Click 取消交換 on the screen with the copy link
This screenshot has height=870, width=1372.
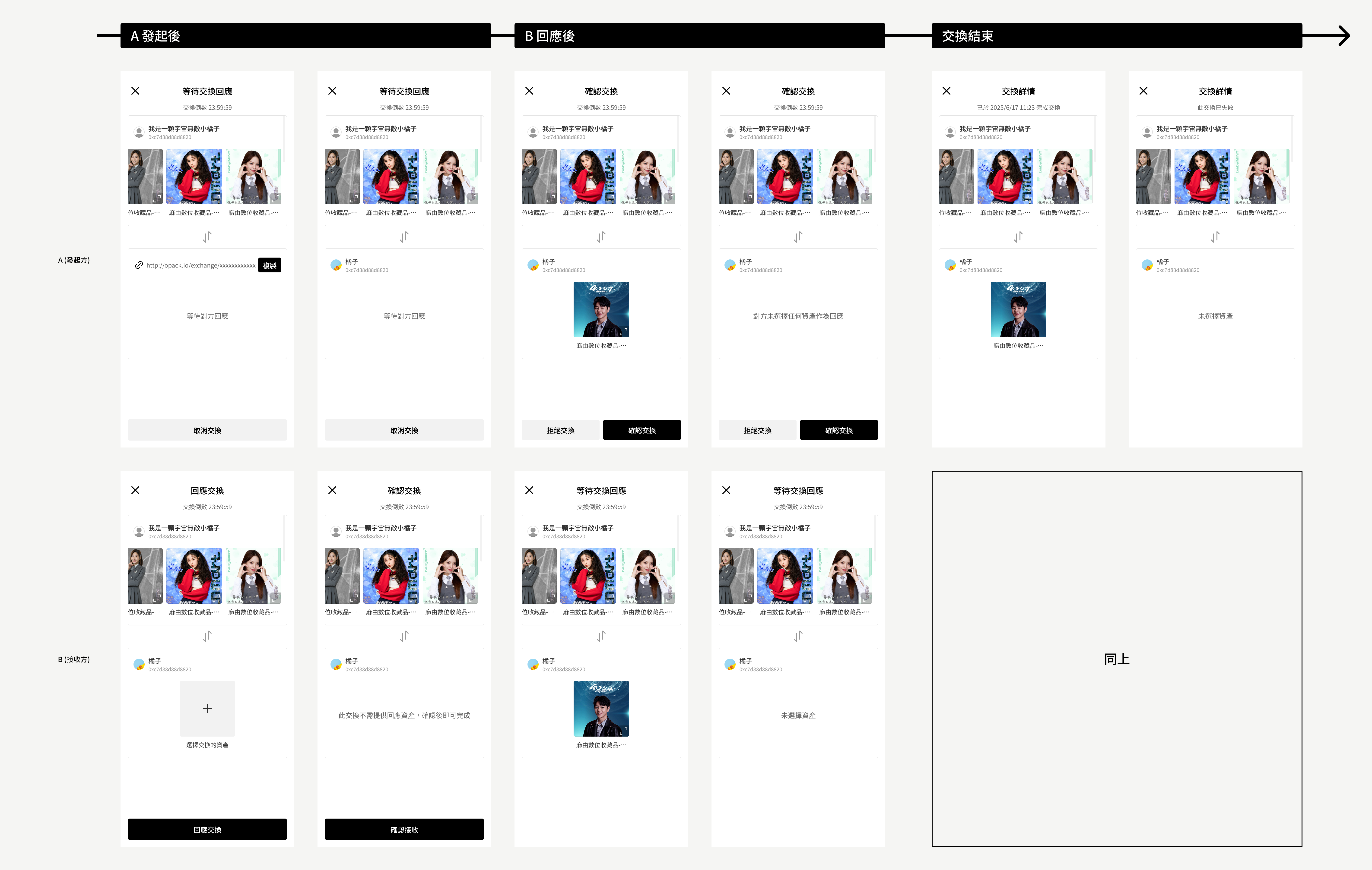(207, 430)
